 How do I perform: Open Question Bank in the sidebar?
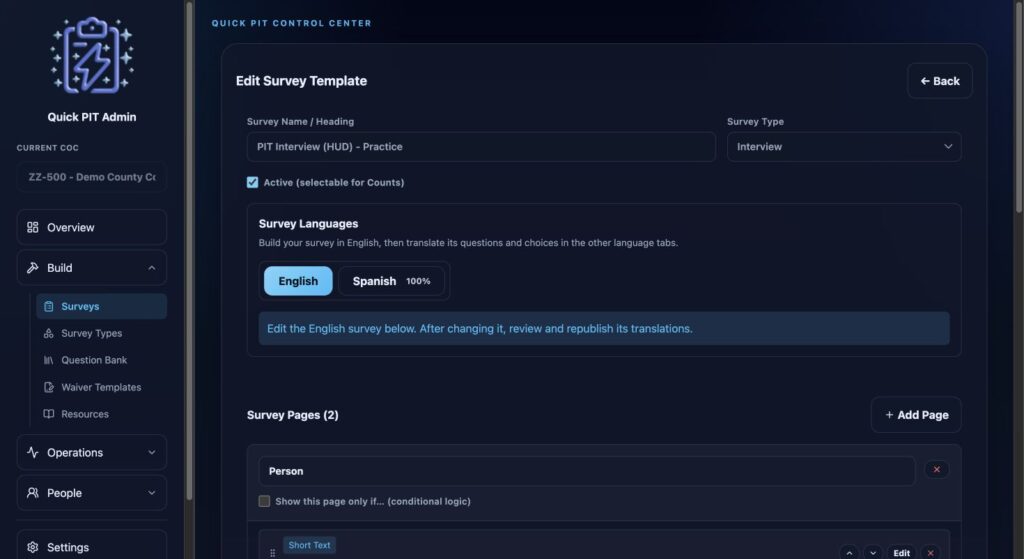tap(101, 360)
